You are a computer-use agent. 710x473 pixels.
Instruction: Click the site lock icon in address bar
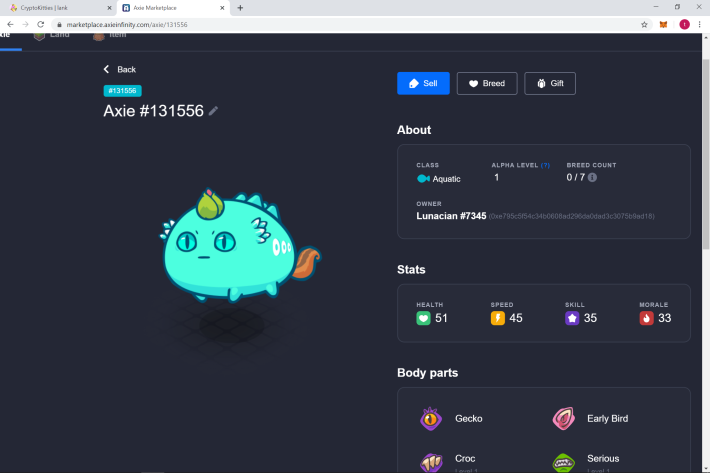[x=59, y=24]
